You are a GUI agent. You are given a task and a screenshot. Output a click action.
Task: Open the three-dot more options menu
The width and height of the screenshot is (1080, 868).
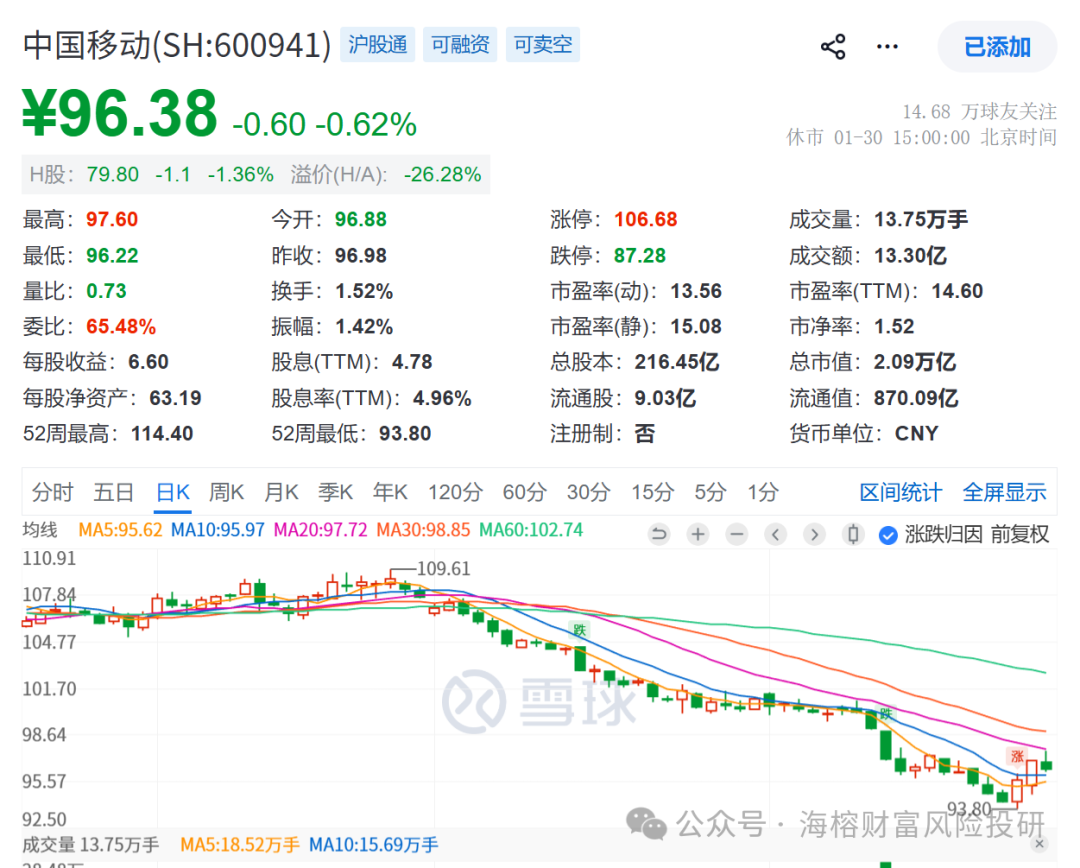point(887,47)
